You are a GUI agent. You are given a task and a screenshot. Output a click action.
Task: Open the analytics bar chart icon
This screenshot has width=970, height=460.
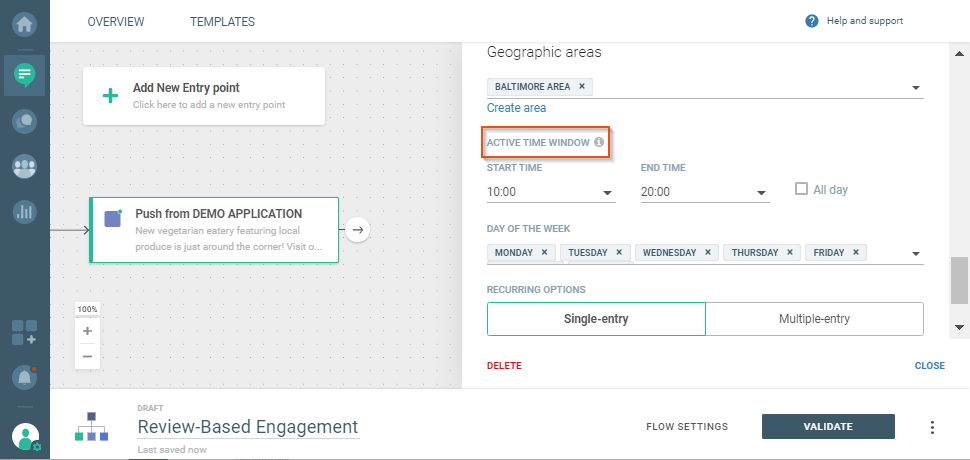coord(24,212)
